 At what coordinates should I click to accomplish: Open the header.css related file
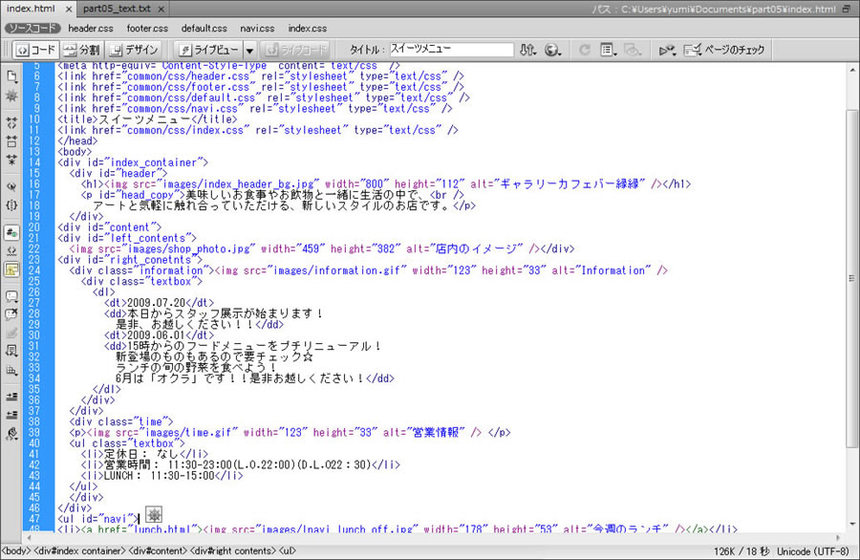pyautogui.click(x=89, y=28)
